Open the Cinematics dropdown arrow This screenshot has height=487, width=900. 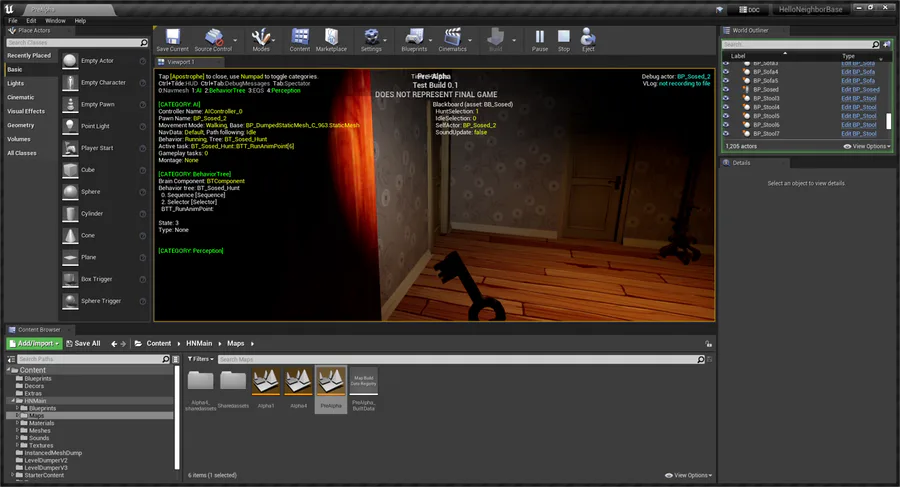(x=470, y=40)
